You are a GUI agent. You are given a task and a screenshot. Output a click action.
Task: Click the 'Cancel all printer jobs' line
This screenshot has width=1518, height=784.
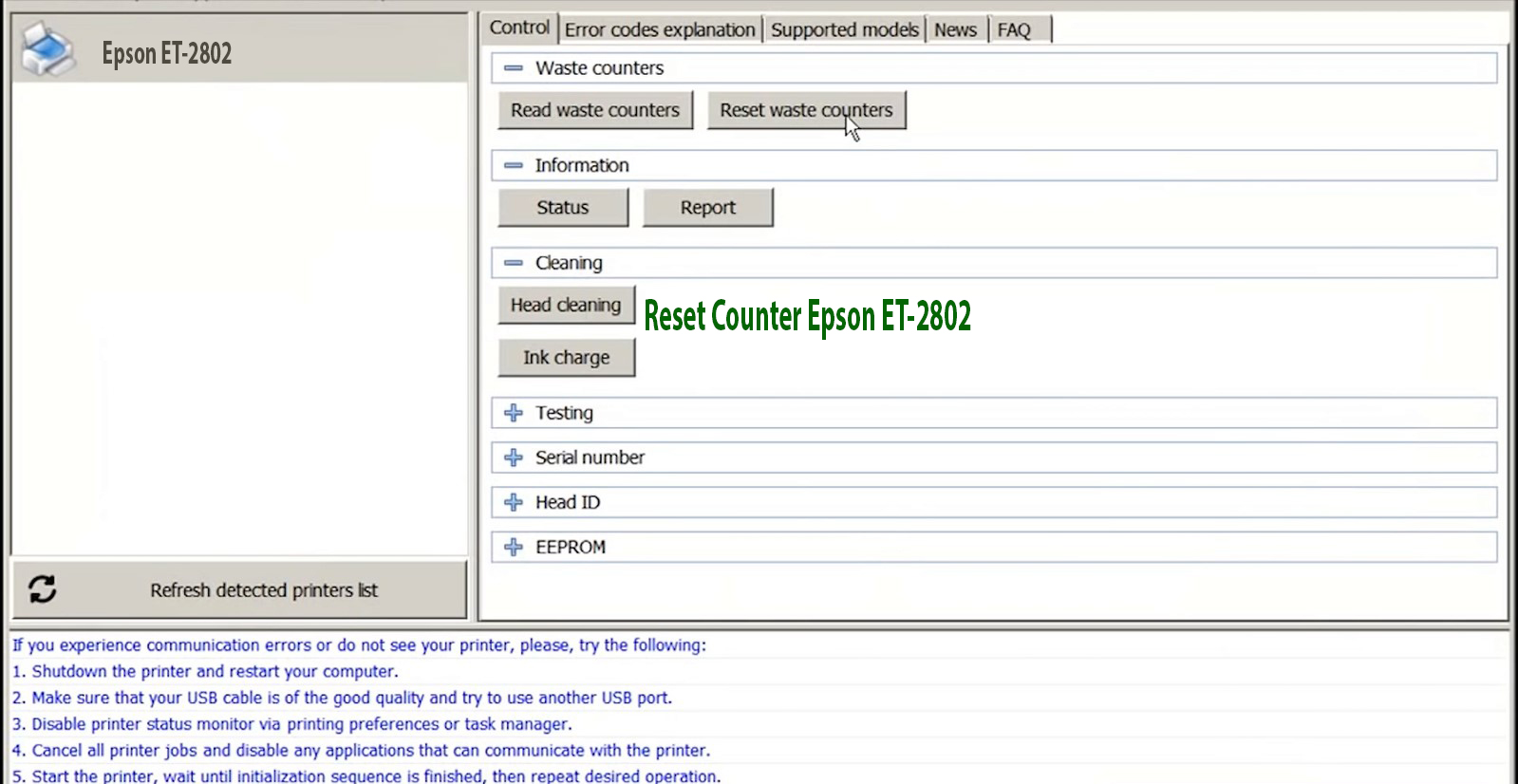[361, 751]
